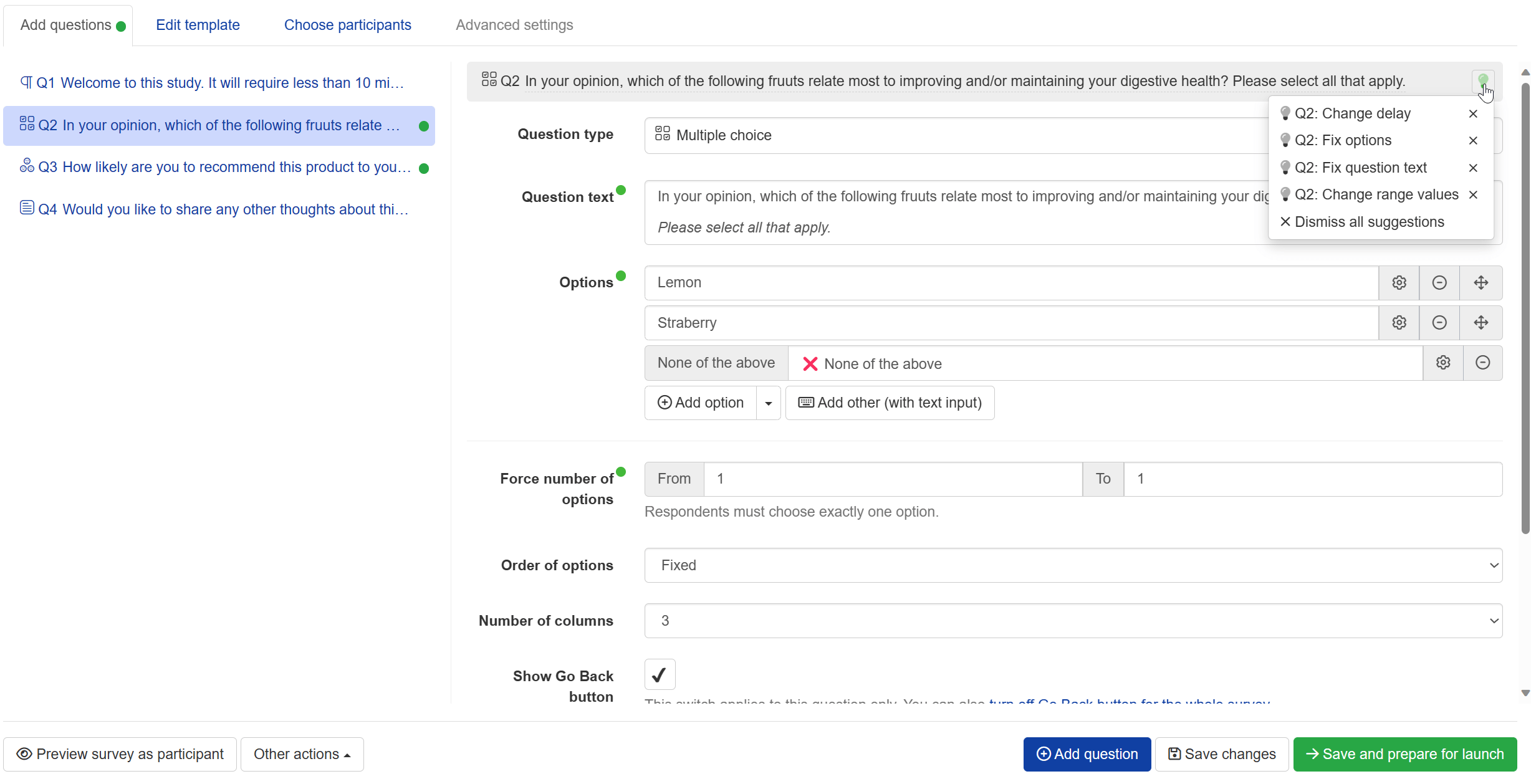Click the move handle icon for Lemon
Viewport: 1531px width, 784px height.
[x=1481, y=283]
